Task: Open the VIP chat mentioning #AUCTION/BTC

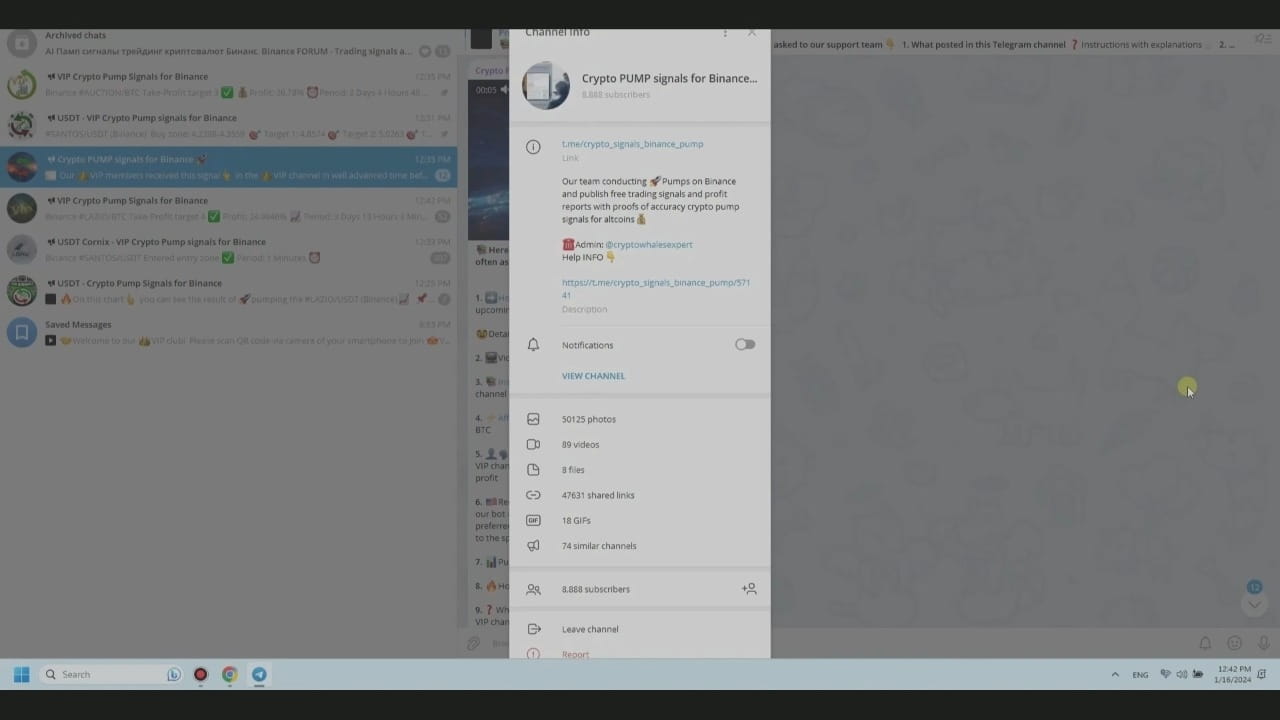Action: tap(228, 85)
